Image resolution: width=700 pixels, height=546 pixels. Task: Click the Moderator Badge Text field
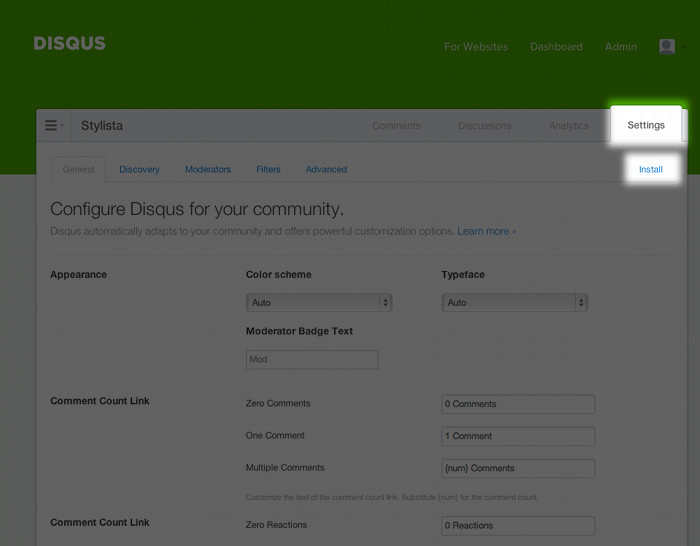click(x=312, y=359)
